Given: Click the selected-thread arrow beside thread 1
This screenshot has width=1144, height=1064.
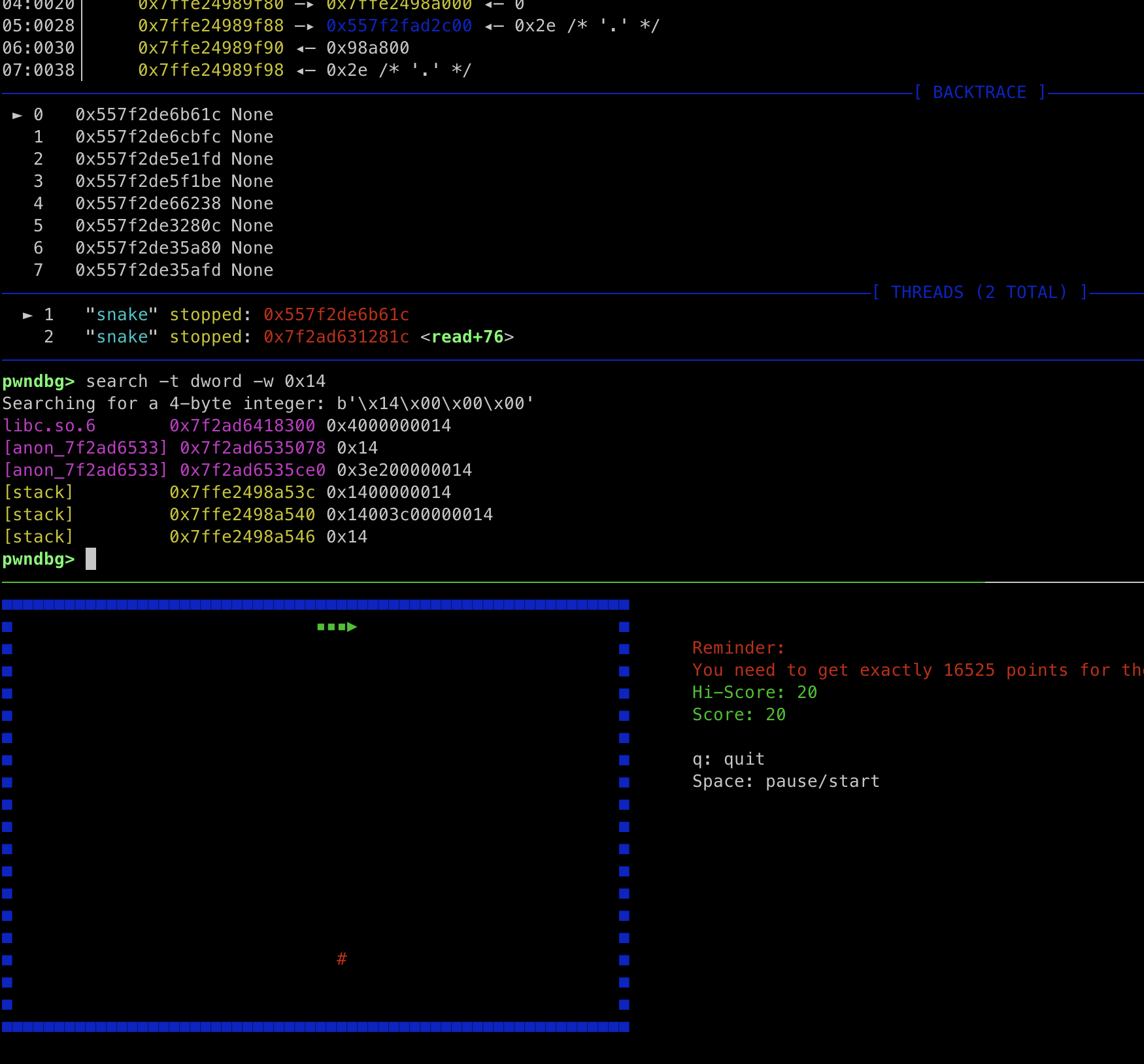Looking at the screenshot, I should [28, 315].
